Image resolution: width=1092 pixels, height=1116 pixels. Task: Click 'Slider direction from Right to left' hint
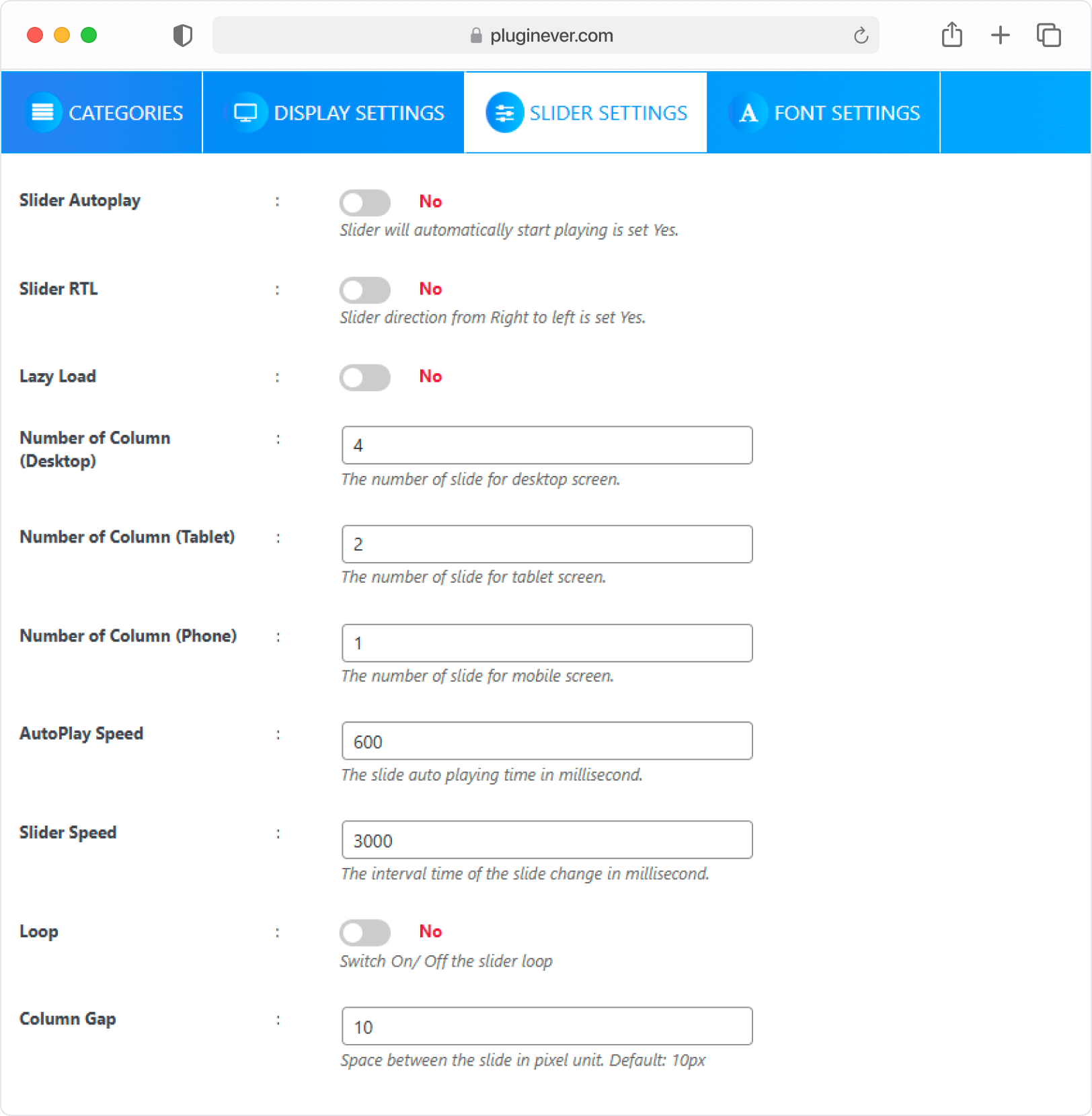[493, 317]
